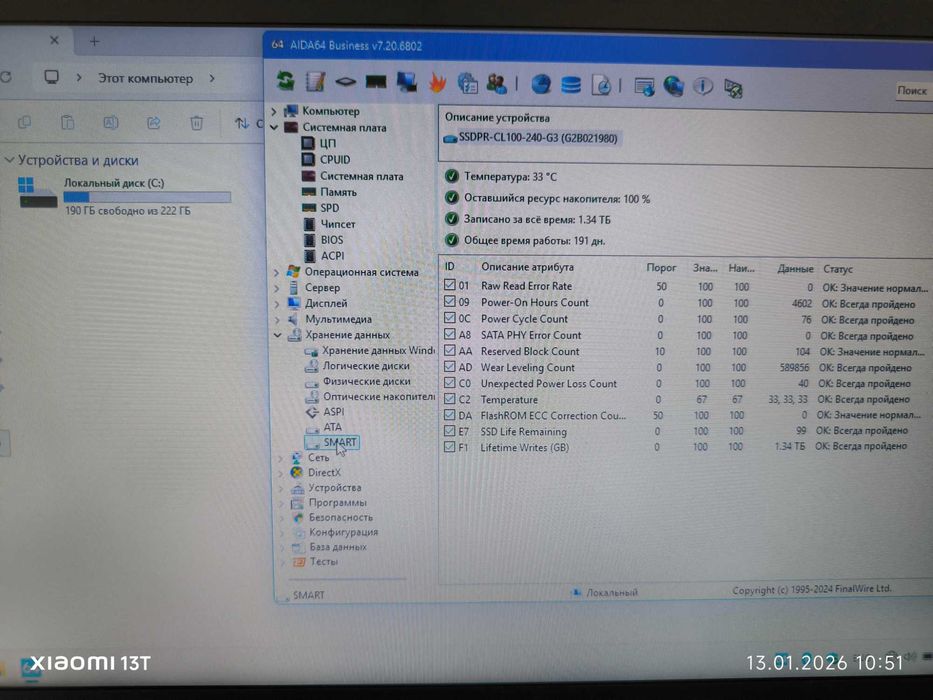Click the Sort arrows icon in Explorer toolbar
Viewport: 933px width, 700px height.
click(x=242, y=123)
